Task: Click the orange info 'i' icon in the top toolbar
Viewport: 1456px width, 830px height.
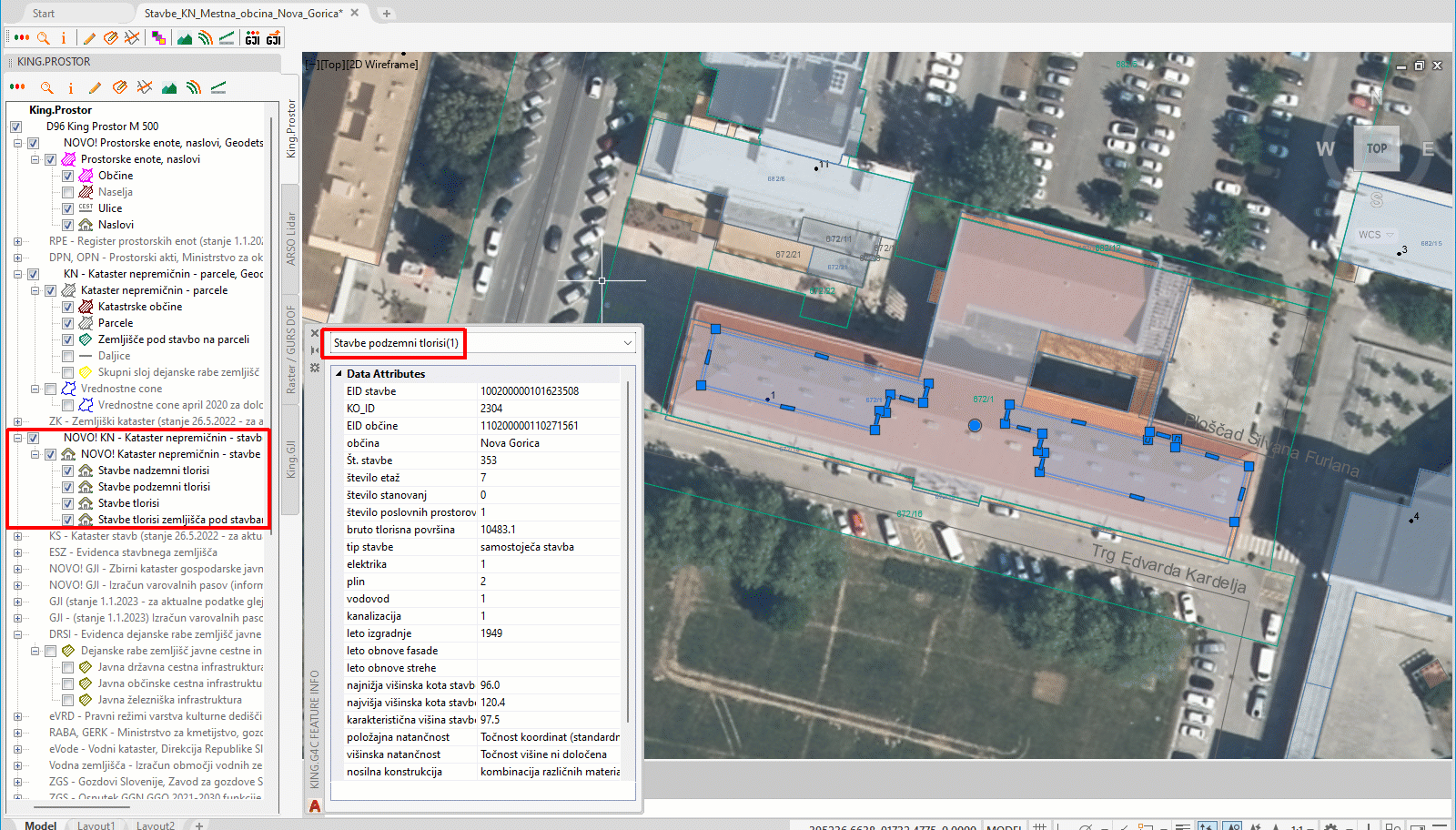Action: tap(64, 37)
